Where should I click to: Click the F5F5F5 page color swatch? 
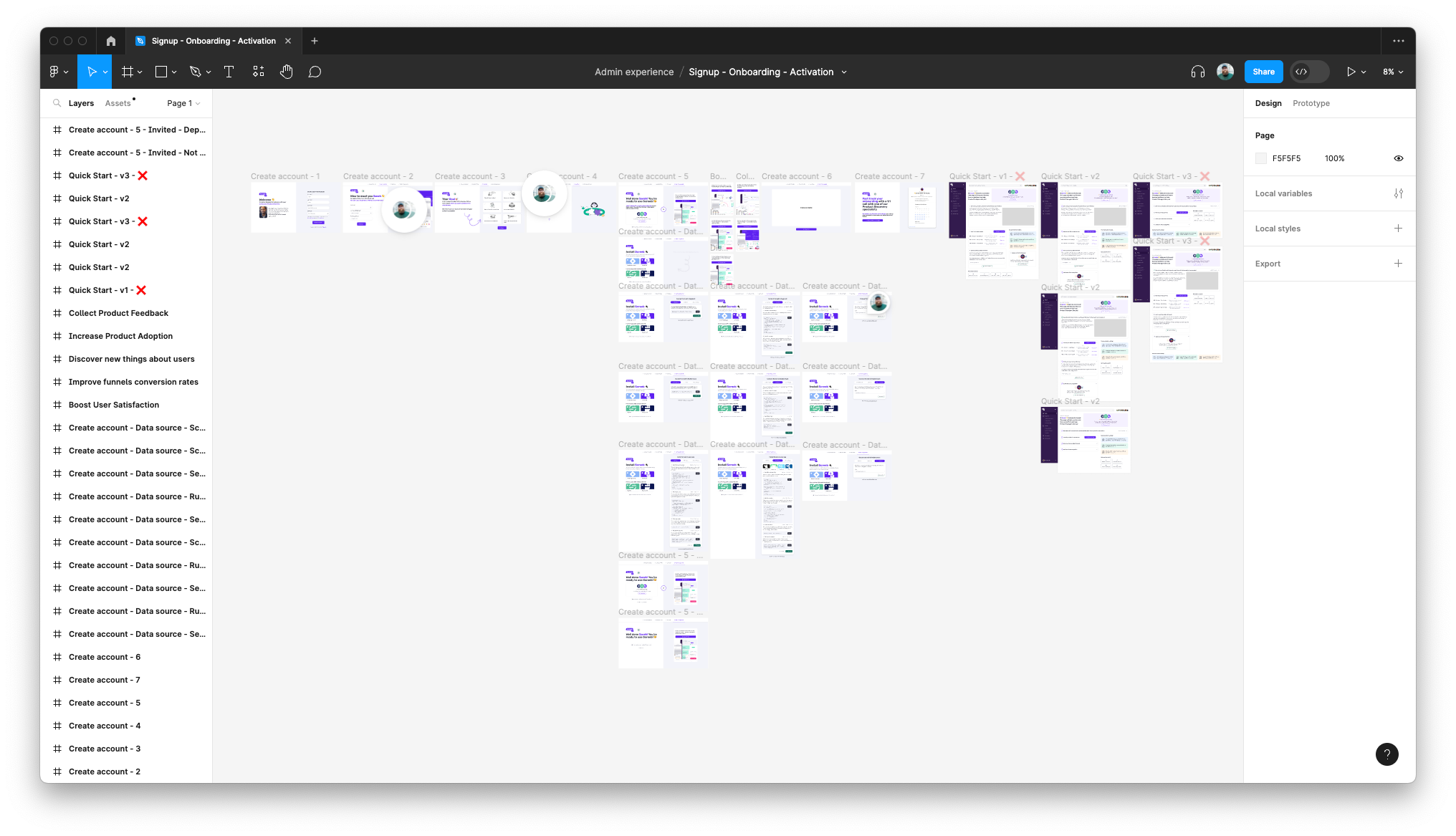1261,158
